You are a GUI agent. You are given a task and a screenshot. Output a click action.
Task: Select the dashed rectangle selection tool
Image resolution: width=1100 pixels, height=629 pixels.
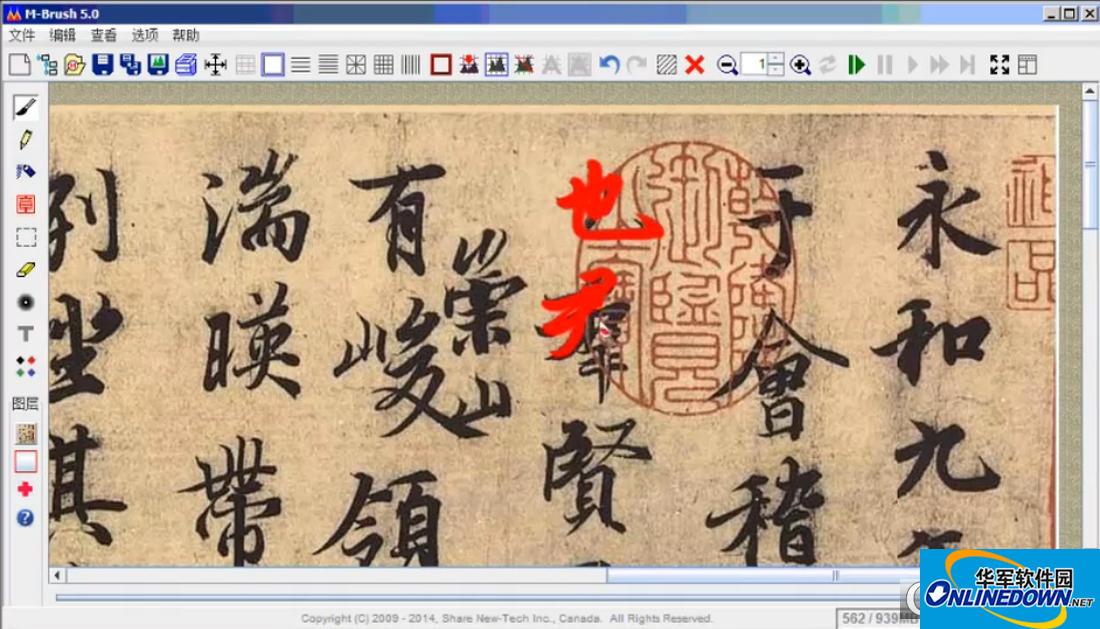26,237
